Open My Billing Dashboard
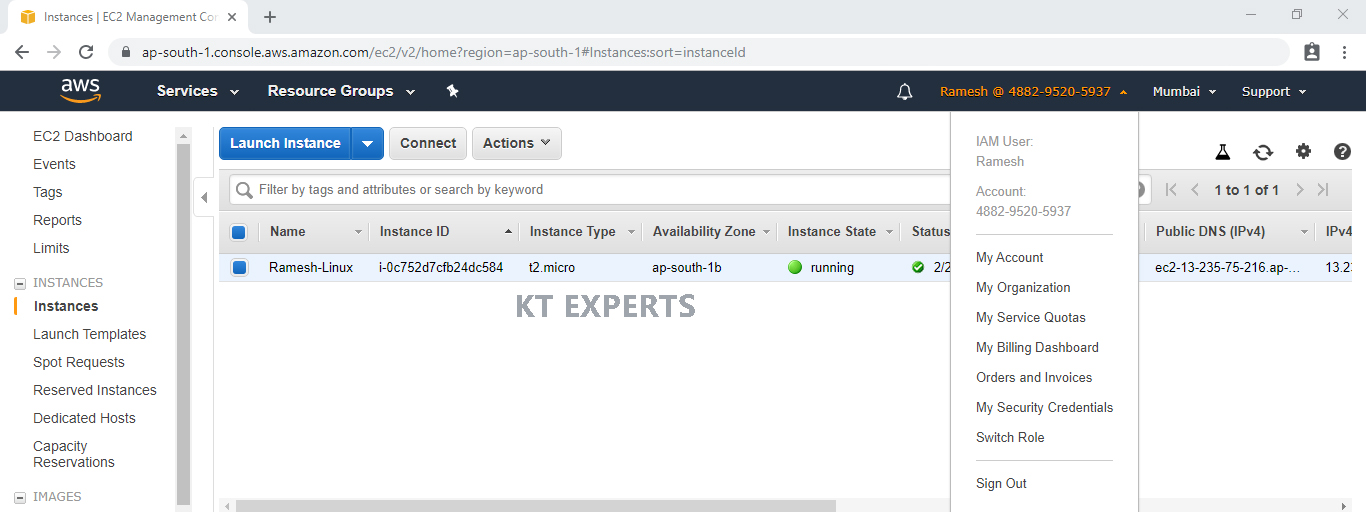This screenshot has height=512, width=1366. [1037, 347]
